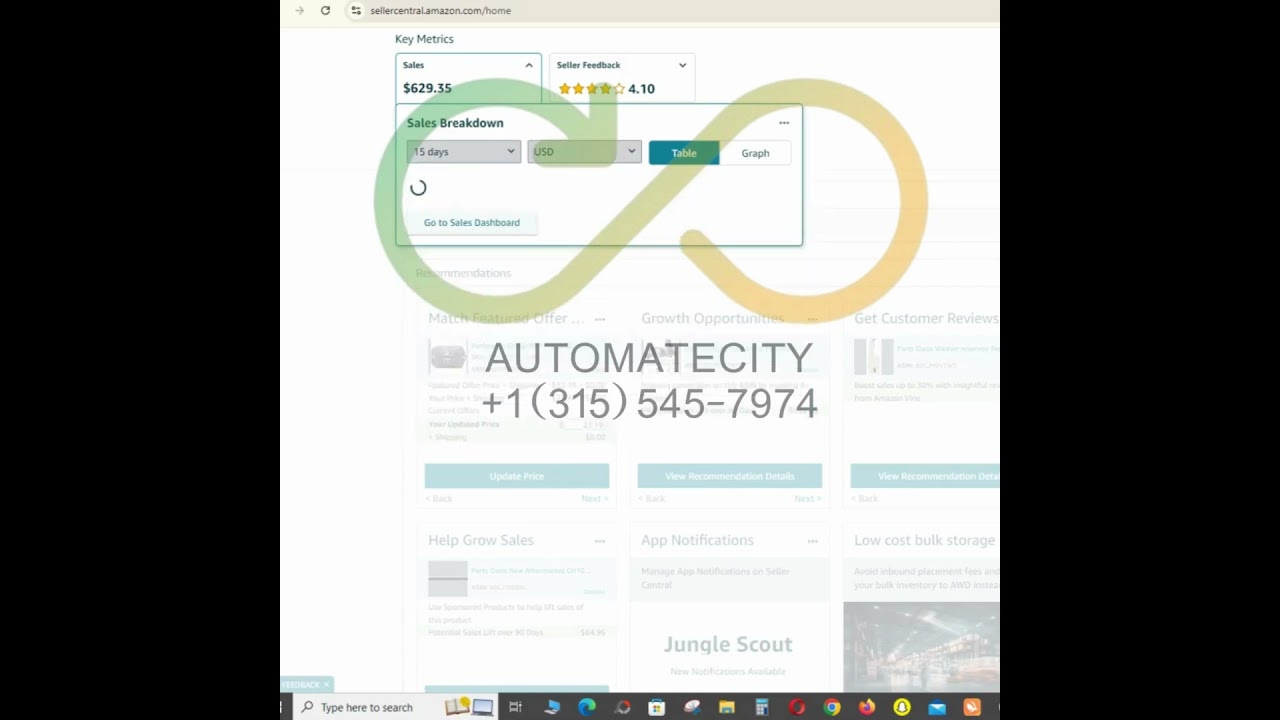The height and width of the screenshot is (720, 1280).
Task: Open site information icon beside the URL
Action: [355, 10]
